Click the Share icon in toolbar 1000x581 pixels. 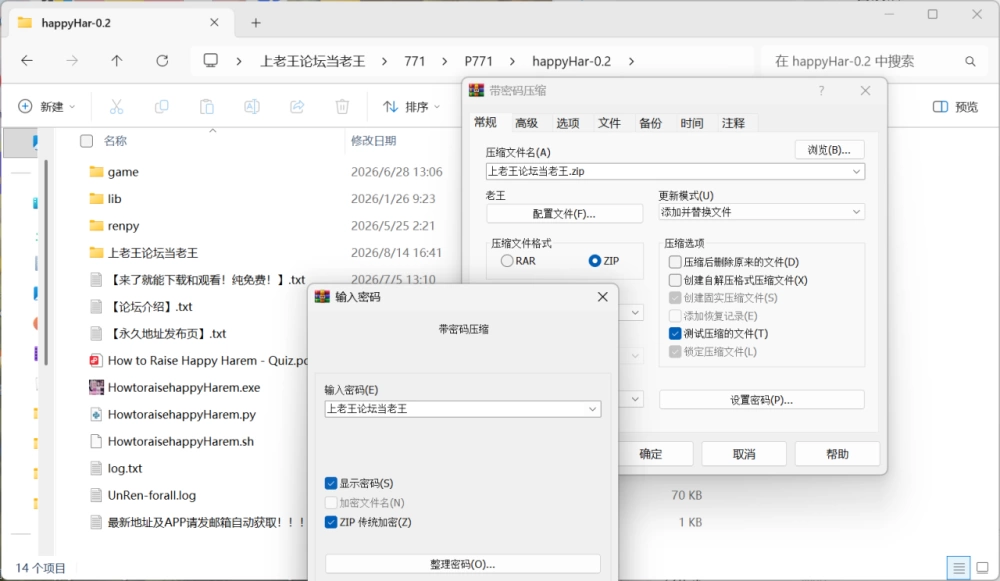pyautogui.click(x=297, y=107)
